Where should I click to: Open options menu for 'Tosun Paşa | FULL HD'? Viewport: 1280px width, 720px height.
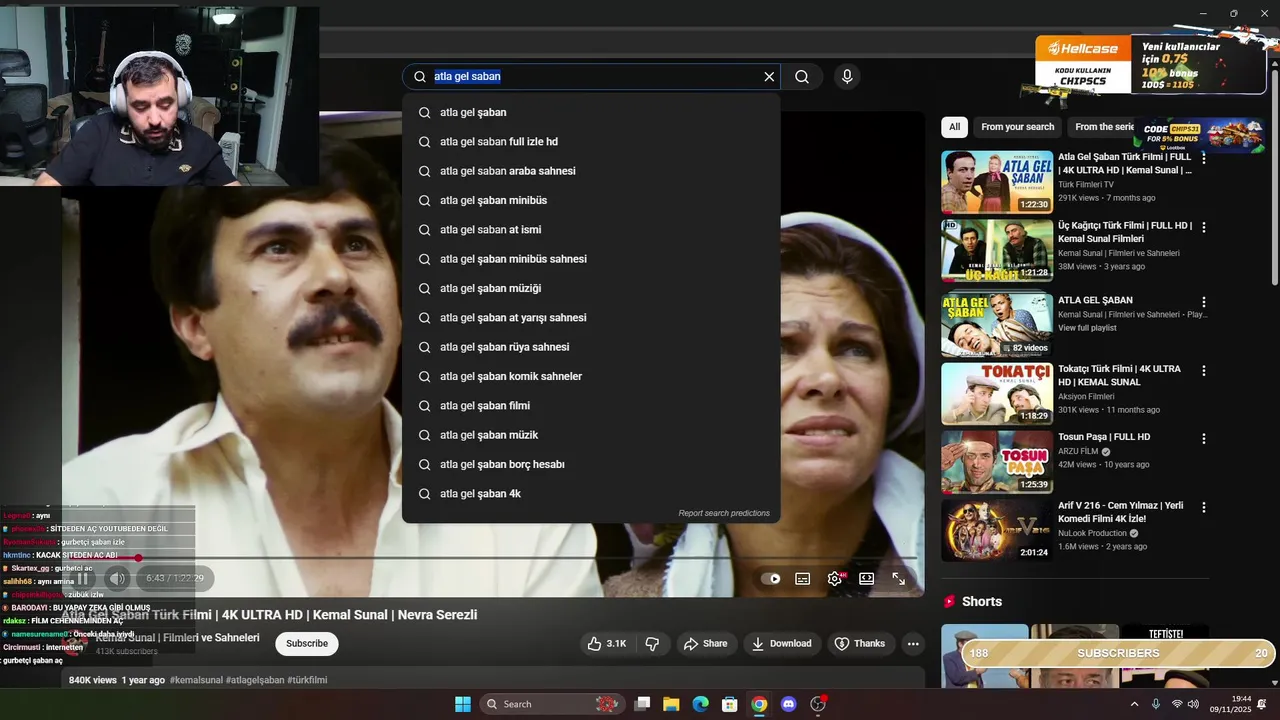(1204, 438)
